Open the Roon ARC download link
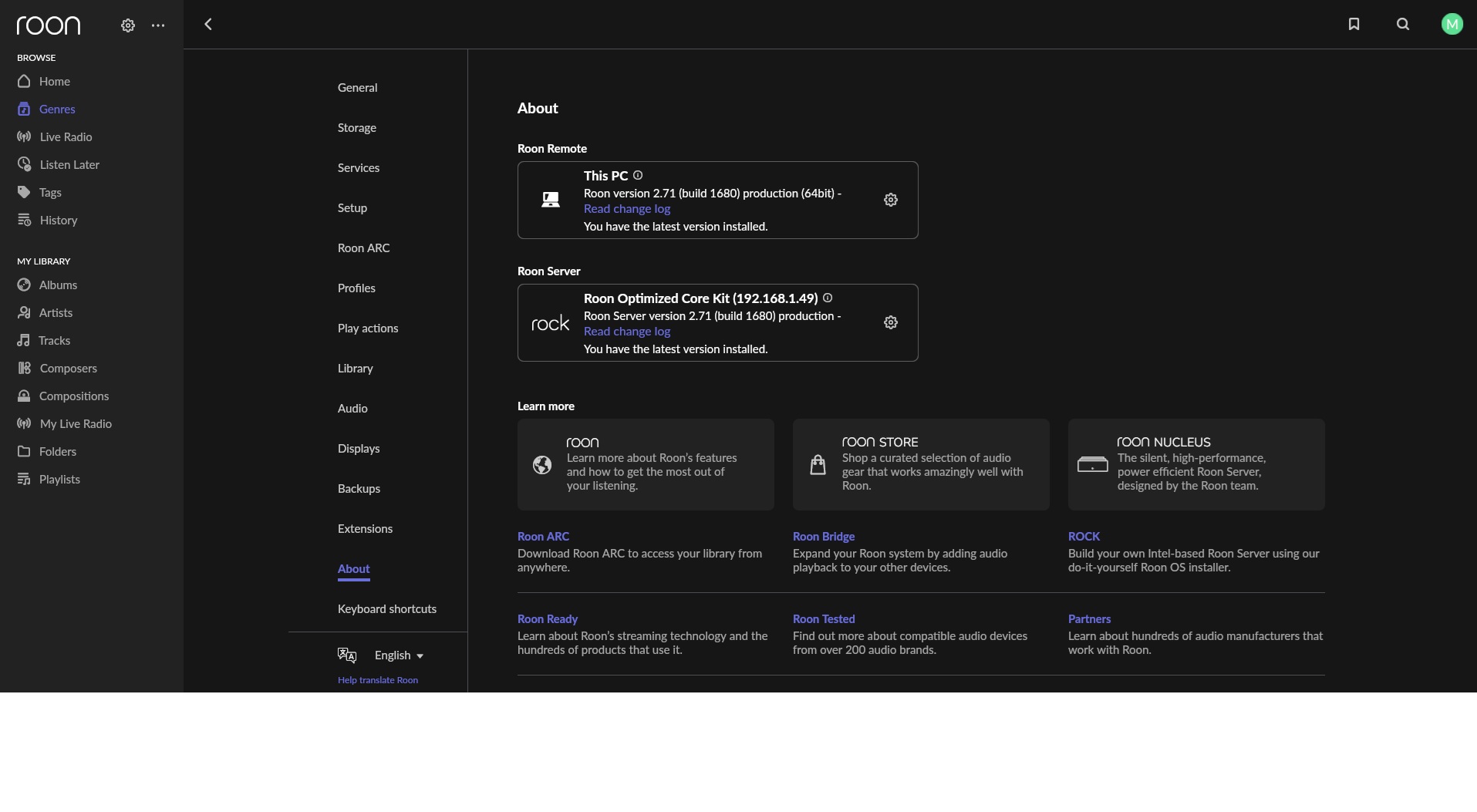The image size is (1477, 812). point(543,537)
